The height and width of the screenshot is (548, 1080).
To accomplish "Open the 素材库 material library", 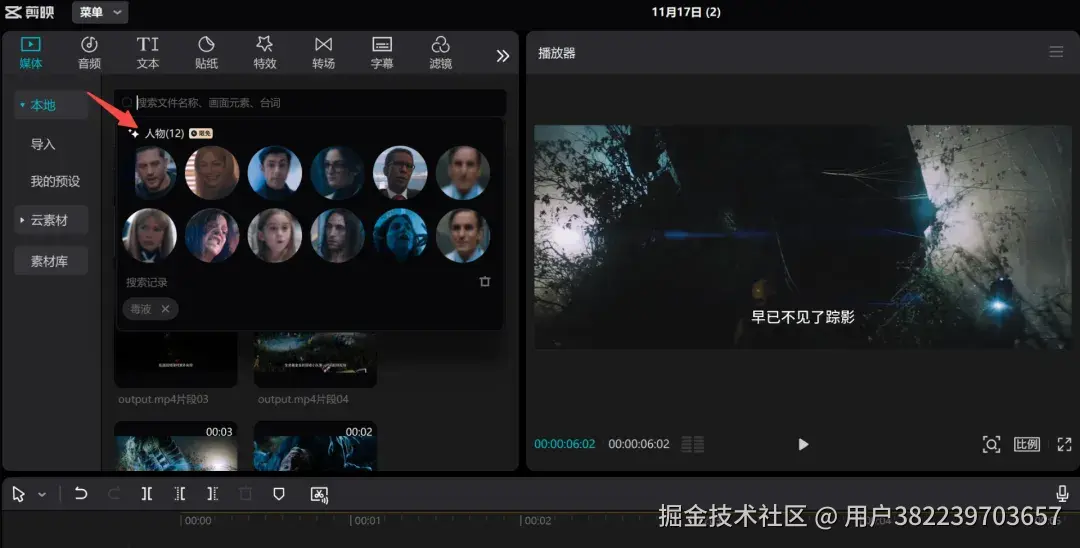I will [50, 261].
